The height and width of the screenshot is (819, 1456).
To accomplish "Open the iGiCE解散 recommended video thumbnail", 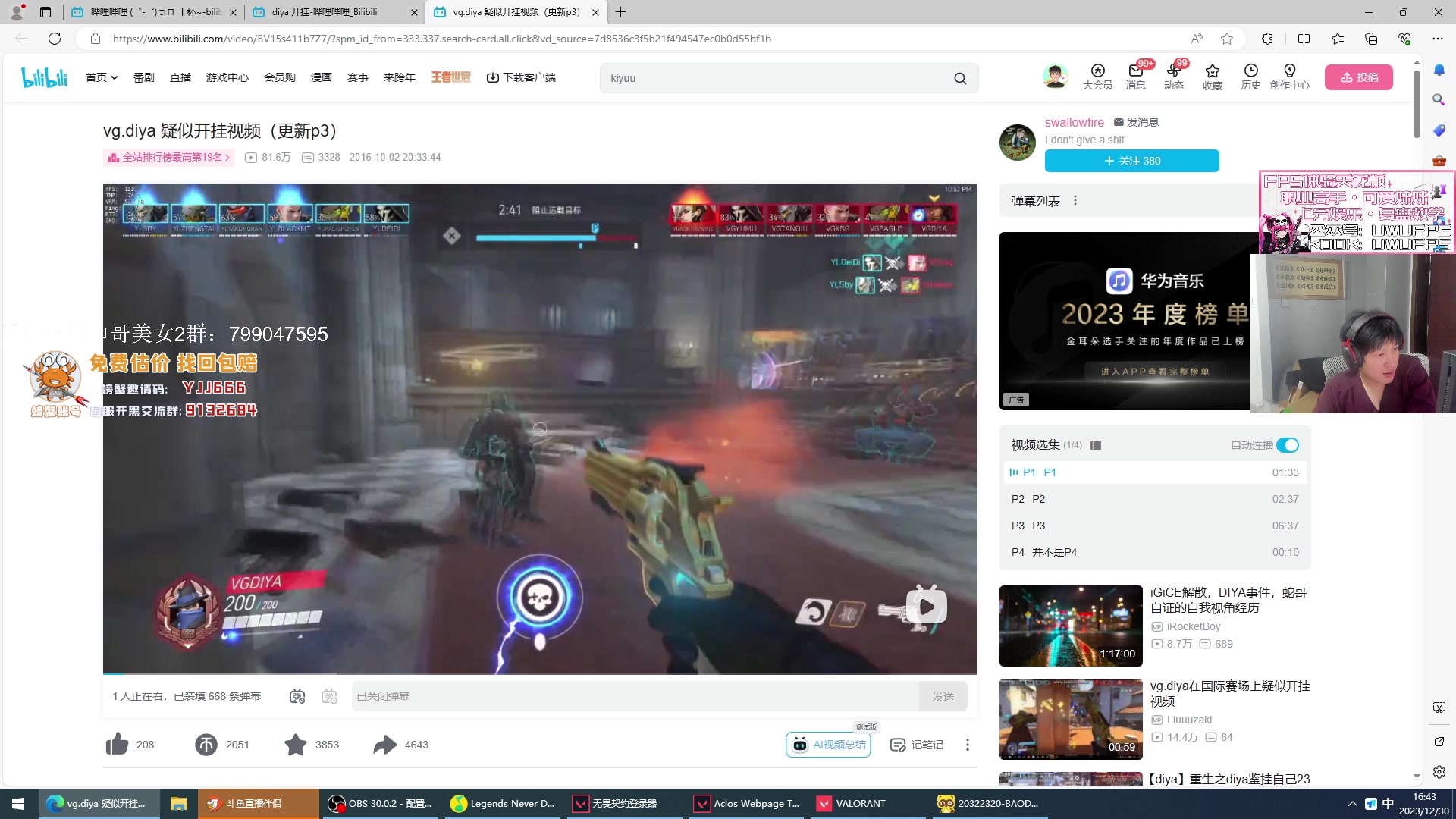I will point(1071,626).
